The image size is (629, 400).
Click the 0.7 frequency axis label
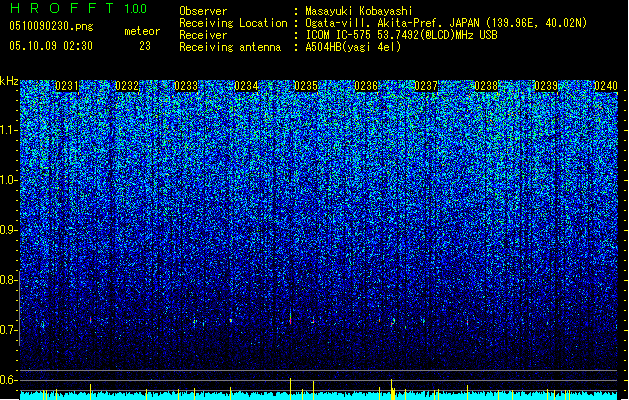pos(9,330)
